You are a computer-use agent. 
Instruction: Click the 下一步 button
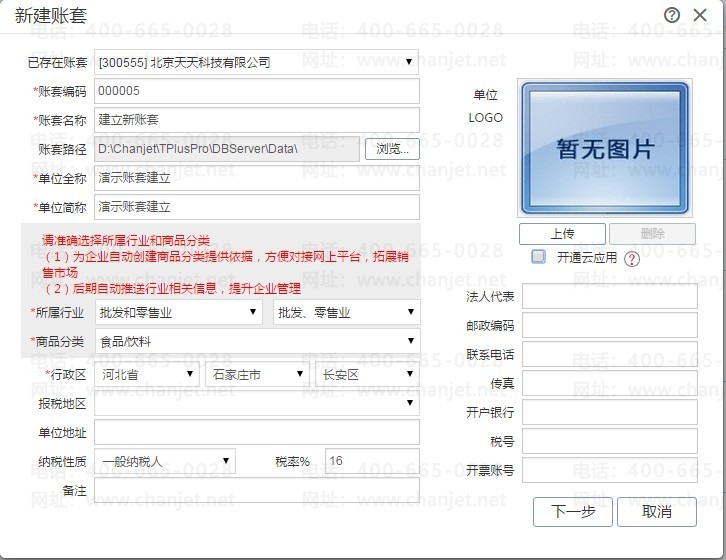pyautogui.click(x=573, y=511)
